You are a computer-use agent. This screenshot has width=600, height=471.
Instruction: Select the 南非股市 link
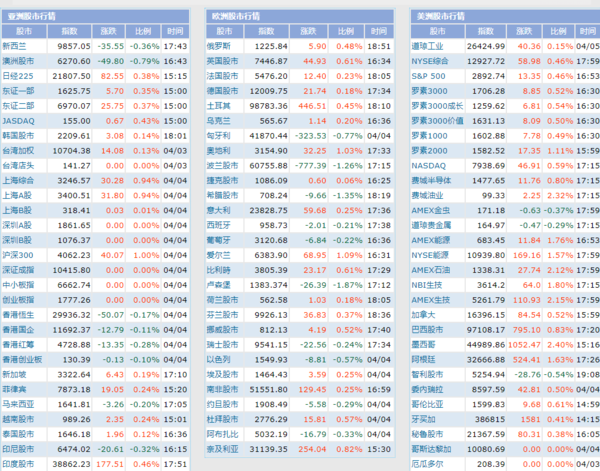click(223, 390)
